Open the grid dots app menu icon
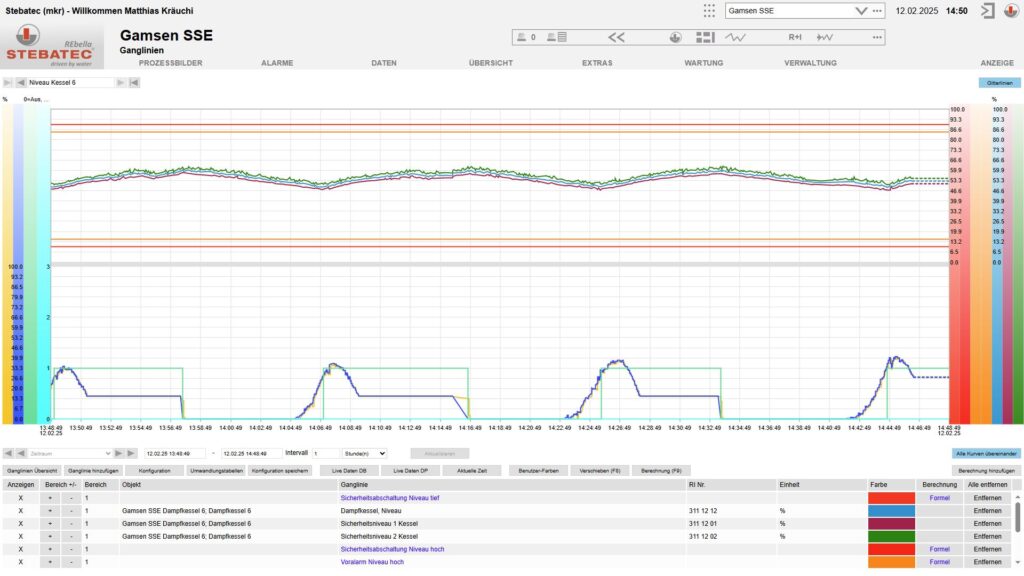This screenshot has height=576, width=1024. [709, 11]
